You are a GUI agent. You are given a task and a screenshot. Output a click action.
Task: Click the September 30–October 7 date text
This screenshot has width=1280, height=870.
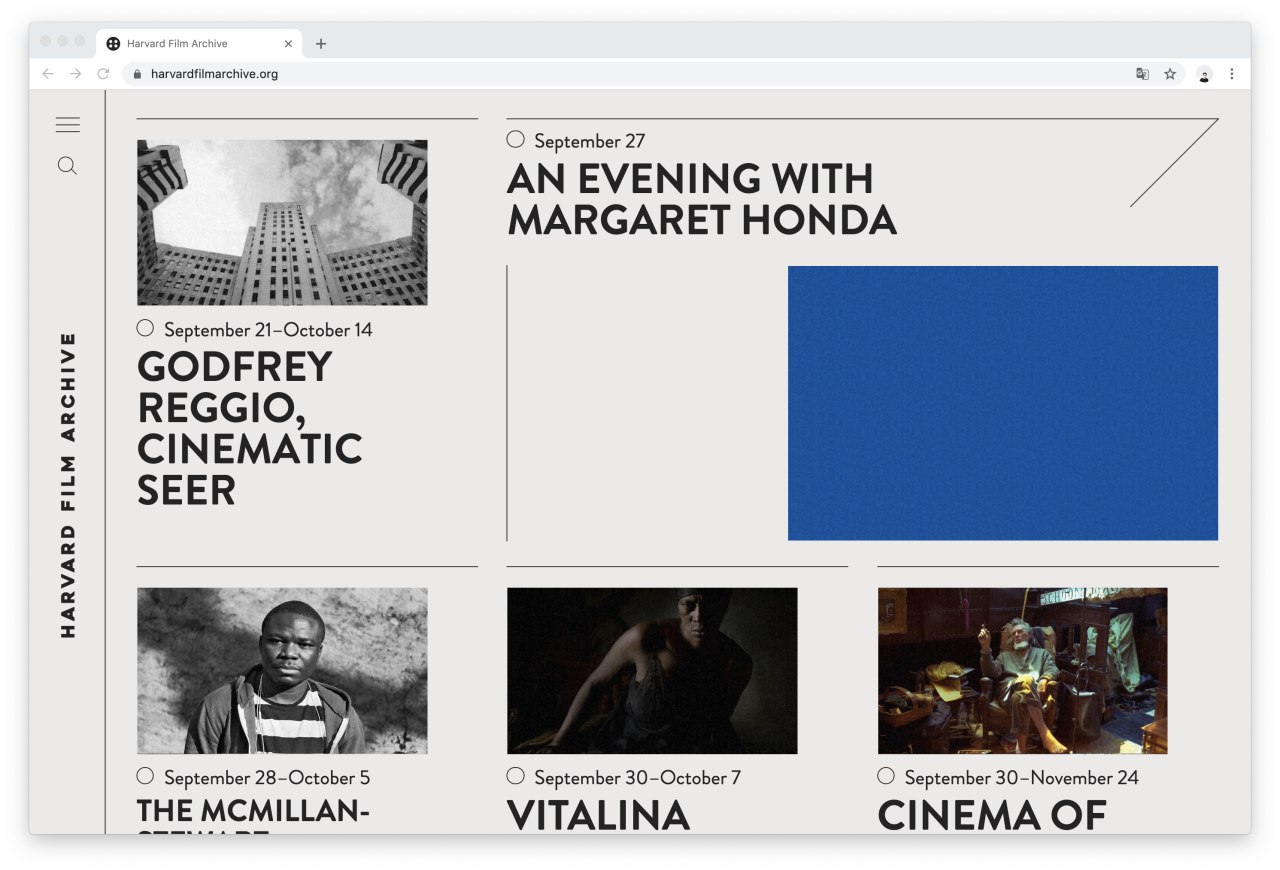coord(638,778)
